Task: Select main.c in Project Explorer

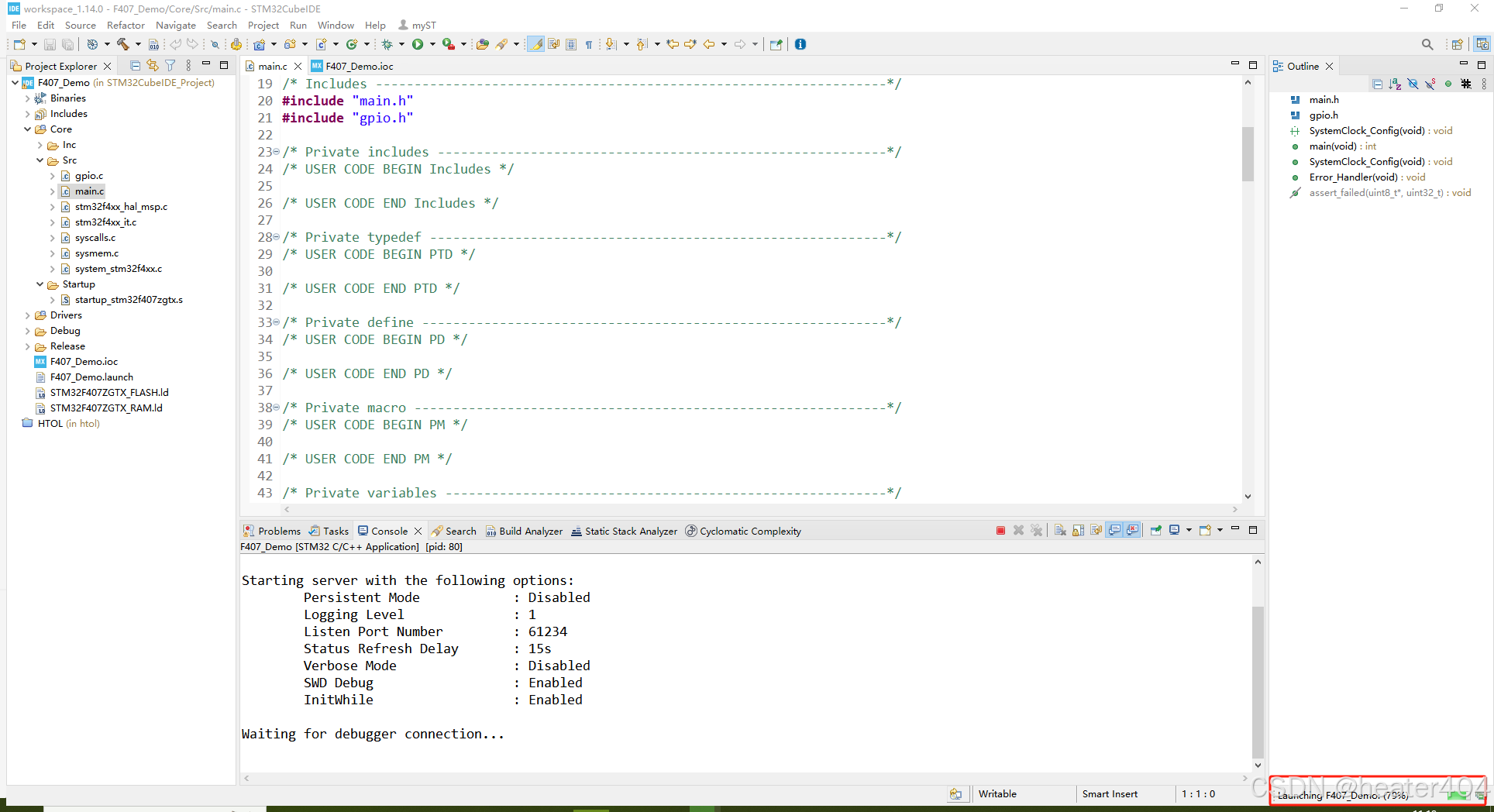Action: click(x=89, y=191)
